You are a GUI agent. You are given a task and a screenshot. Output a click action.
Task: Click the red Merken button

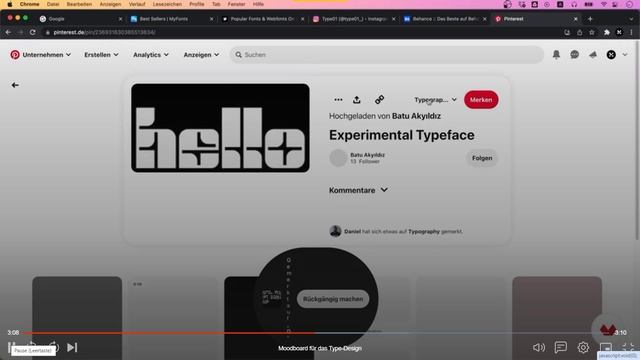tap(481, 100)
